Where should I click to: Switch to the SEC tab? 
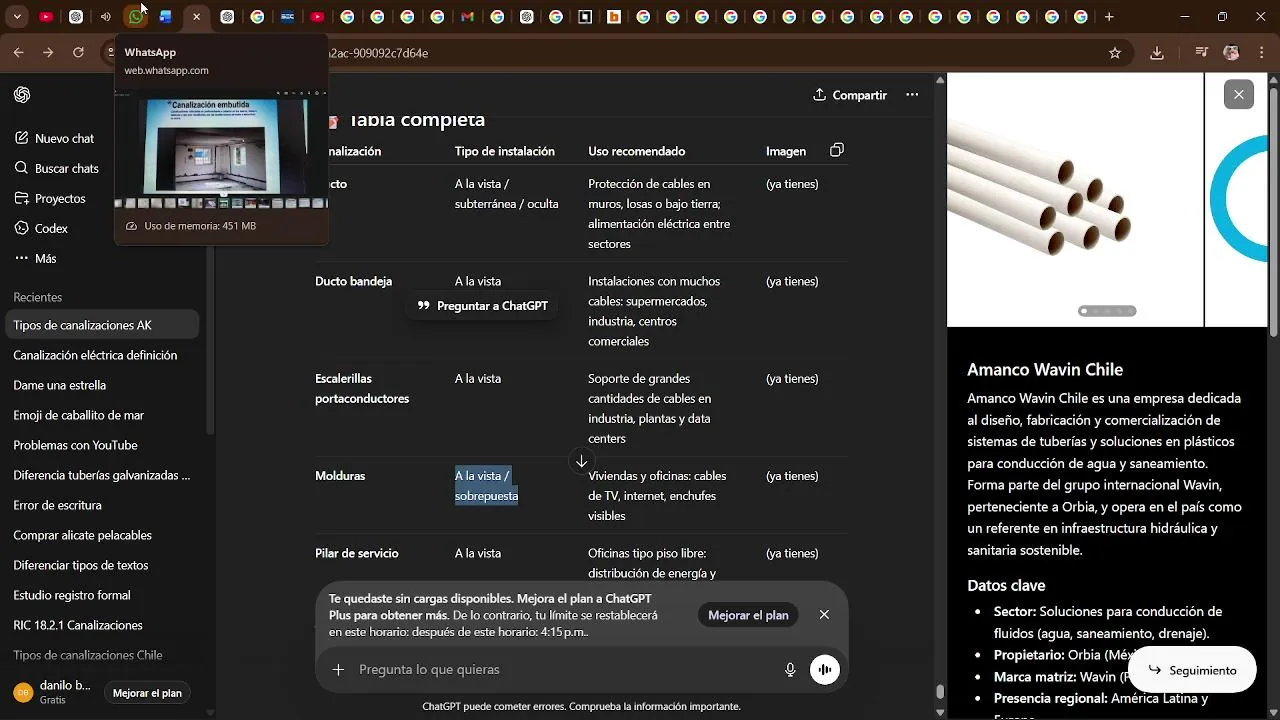point(287,17)
